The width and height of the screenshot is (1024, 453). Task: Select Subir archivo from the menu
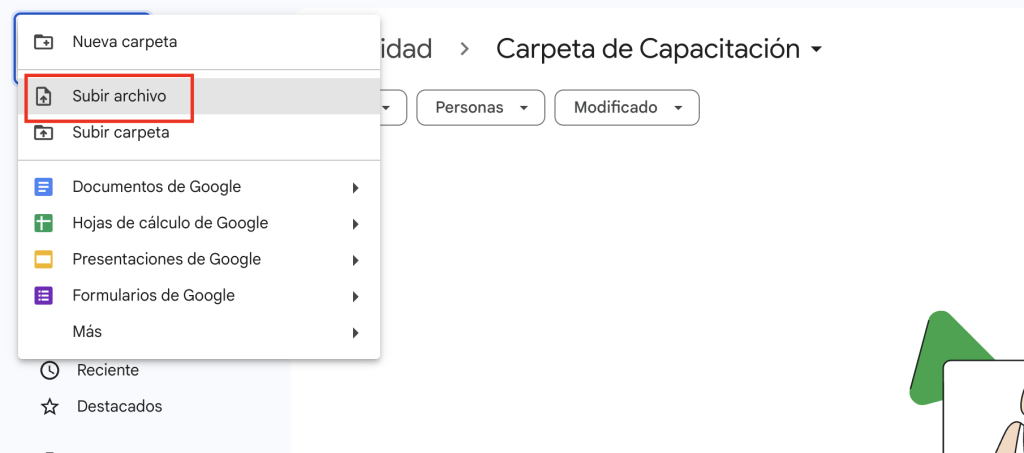119,97
